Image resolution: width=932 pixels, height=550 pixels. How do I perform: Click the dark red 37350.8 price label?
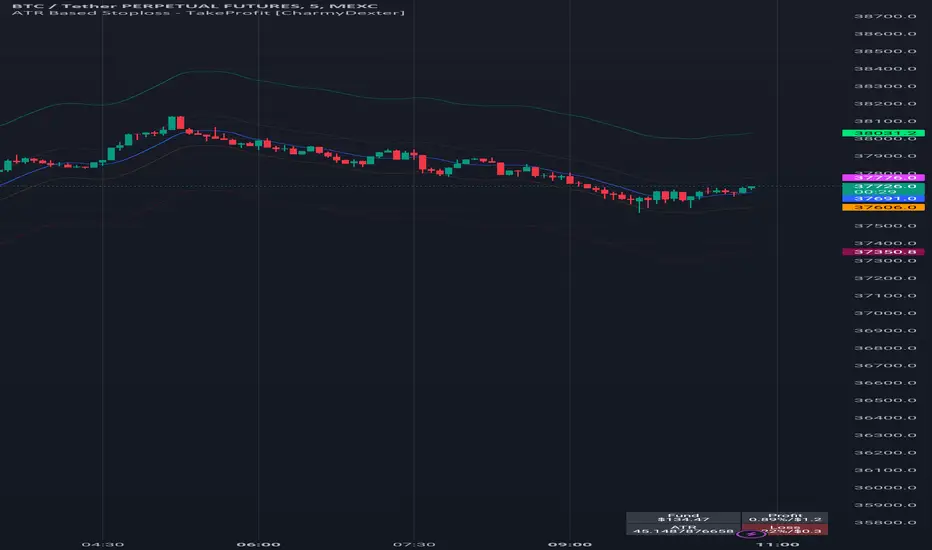click(883, 252)
